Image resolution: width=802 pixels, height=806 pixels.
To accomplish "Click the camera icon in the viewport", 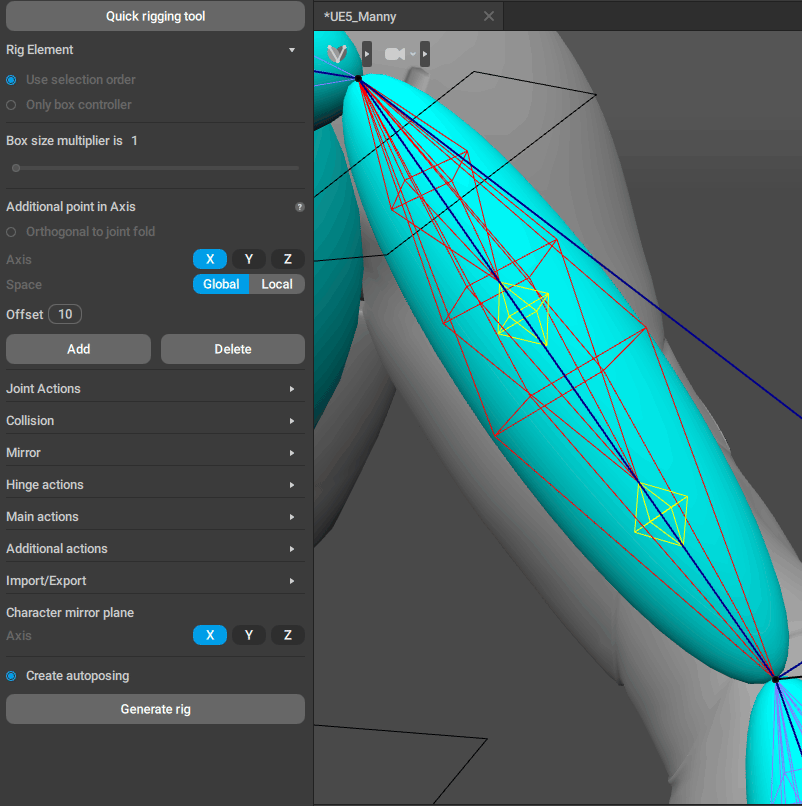I will 395,54.
